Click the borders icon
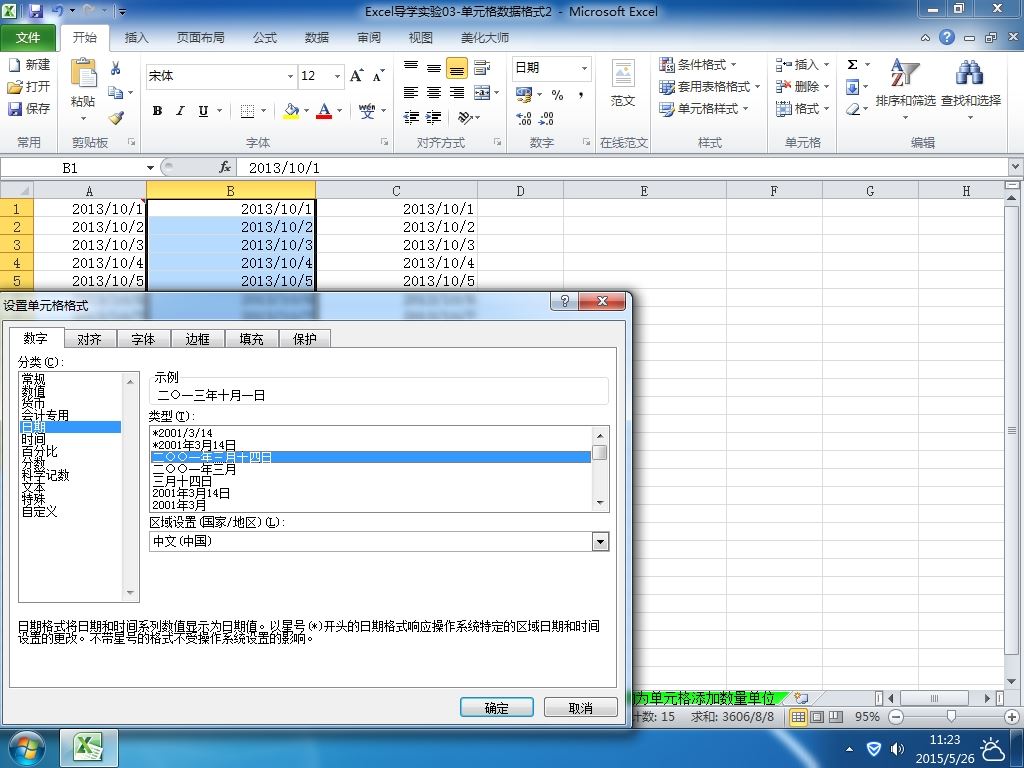Image resolution: width=1024 pixels, height=768 pixels. (247, 111)
